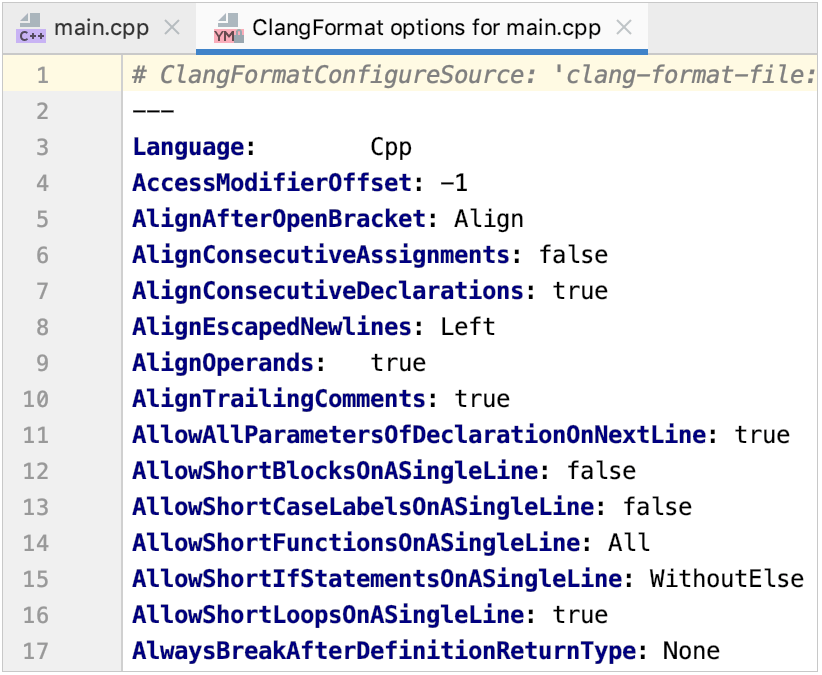Click line number 17 in the gutter
822x675 pixels.
[x=35, y=650]
